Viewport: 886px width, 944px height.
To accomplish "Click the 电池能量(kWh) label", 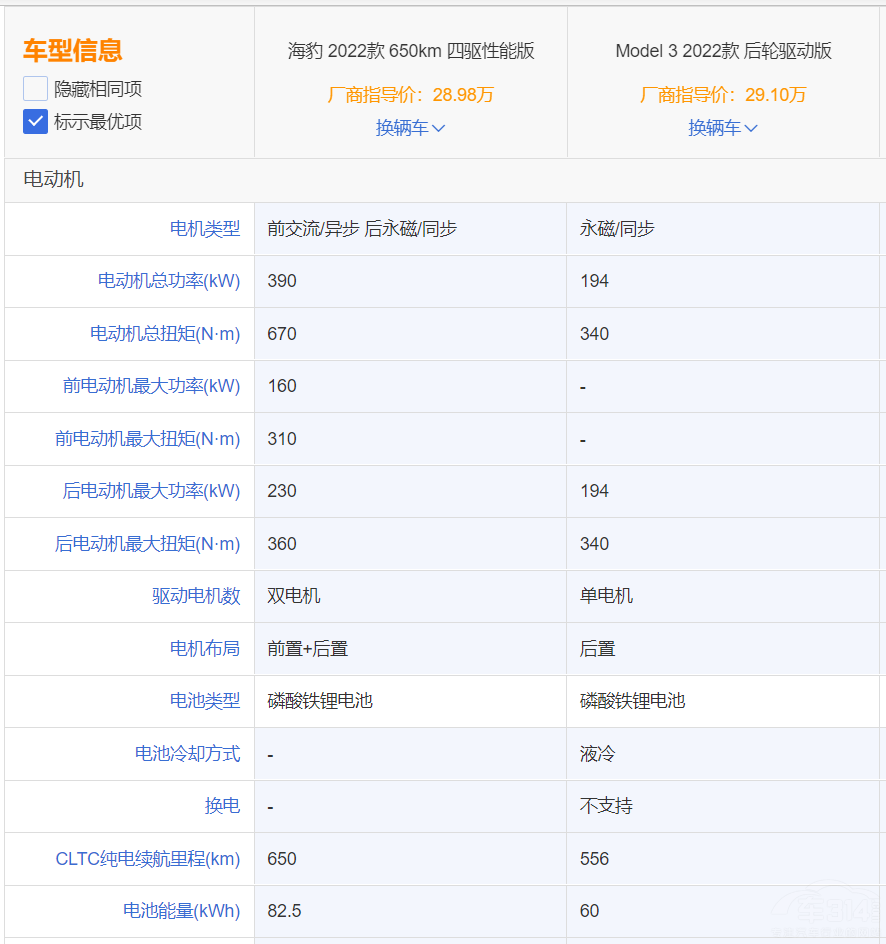I will click(181, 911).
